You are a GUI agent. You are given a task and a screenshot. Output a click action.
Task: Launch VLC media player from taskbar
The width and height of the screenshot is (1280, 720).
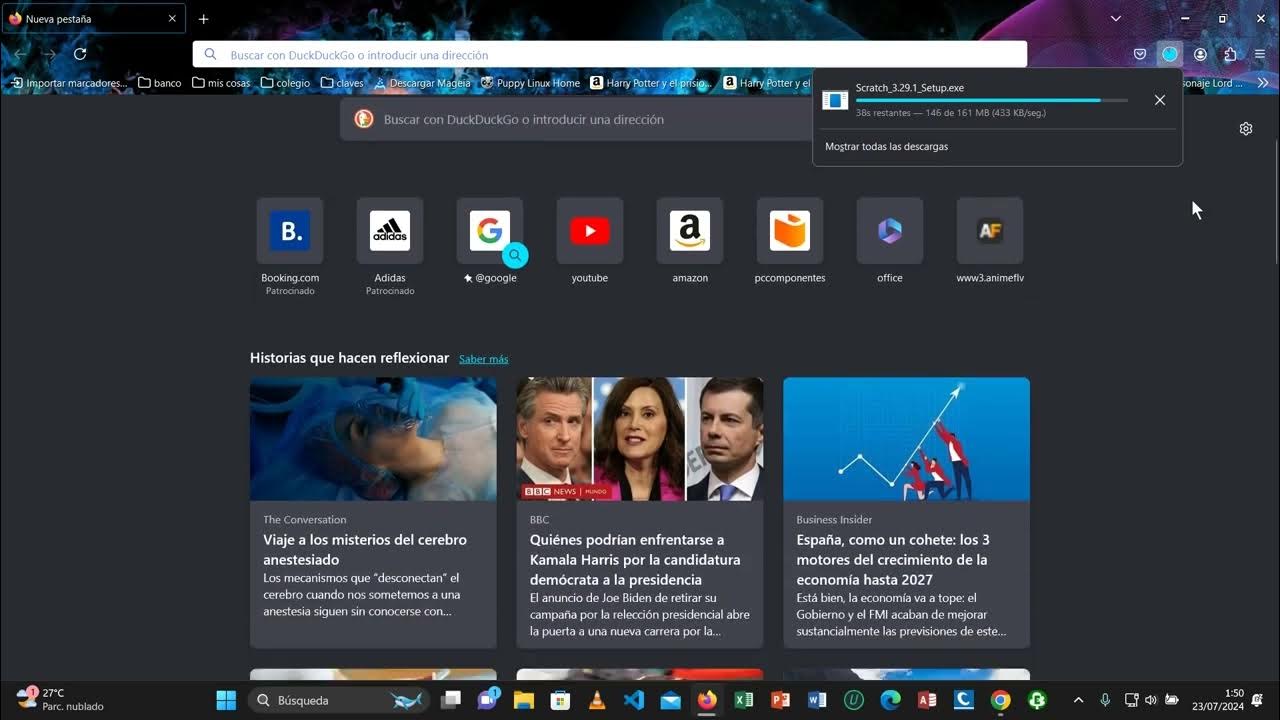tap(597, 700)
